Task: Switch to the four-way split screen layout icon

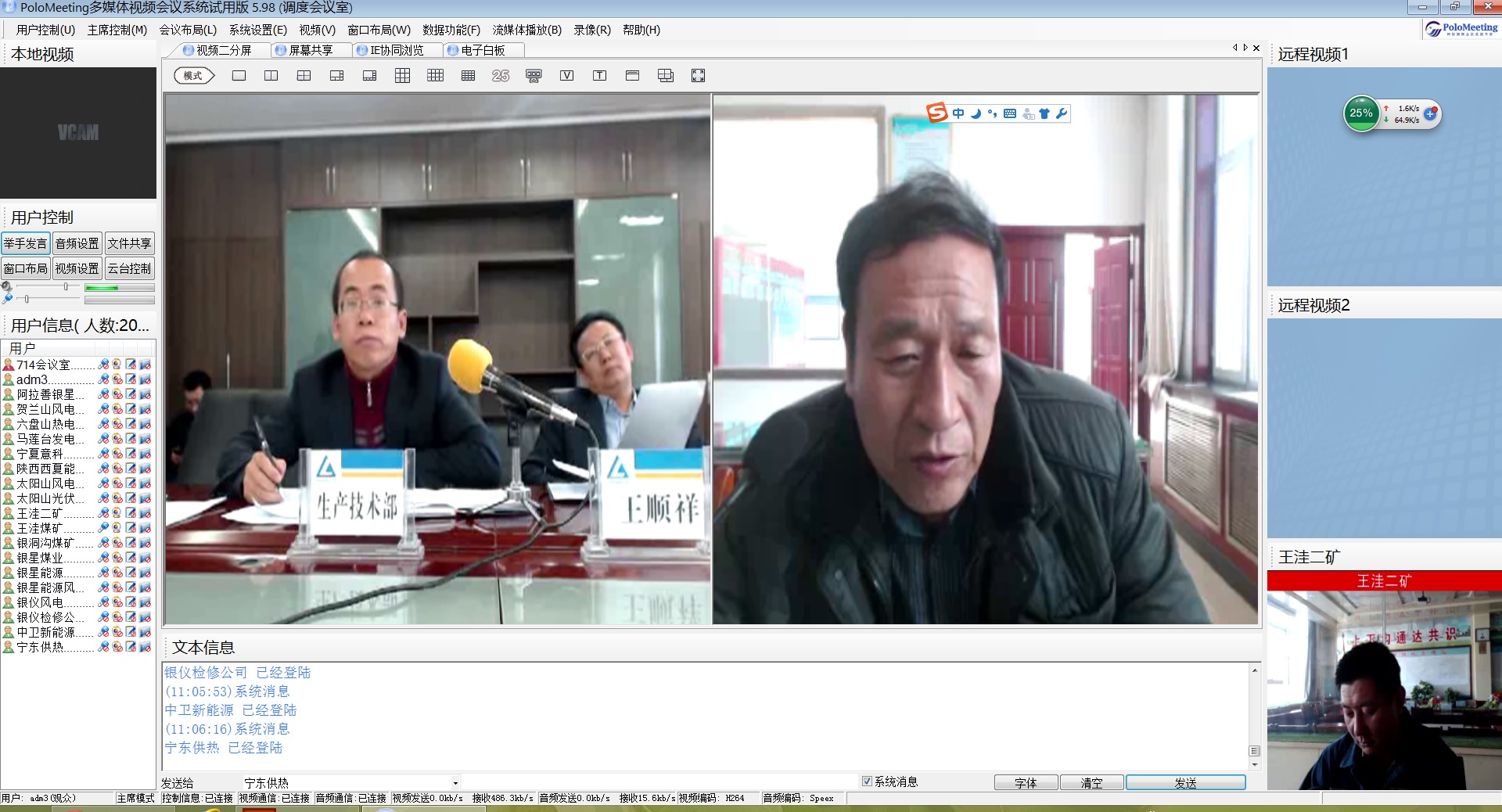Action: point(304,76)
